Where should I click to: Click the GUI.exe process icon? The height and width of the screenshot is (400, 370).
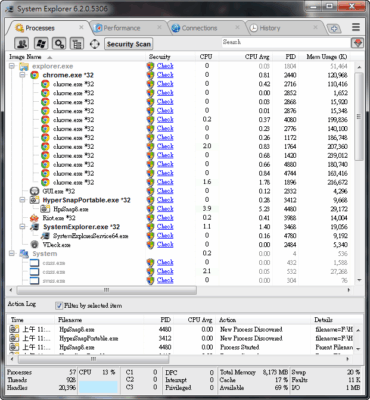[35, 191]
